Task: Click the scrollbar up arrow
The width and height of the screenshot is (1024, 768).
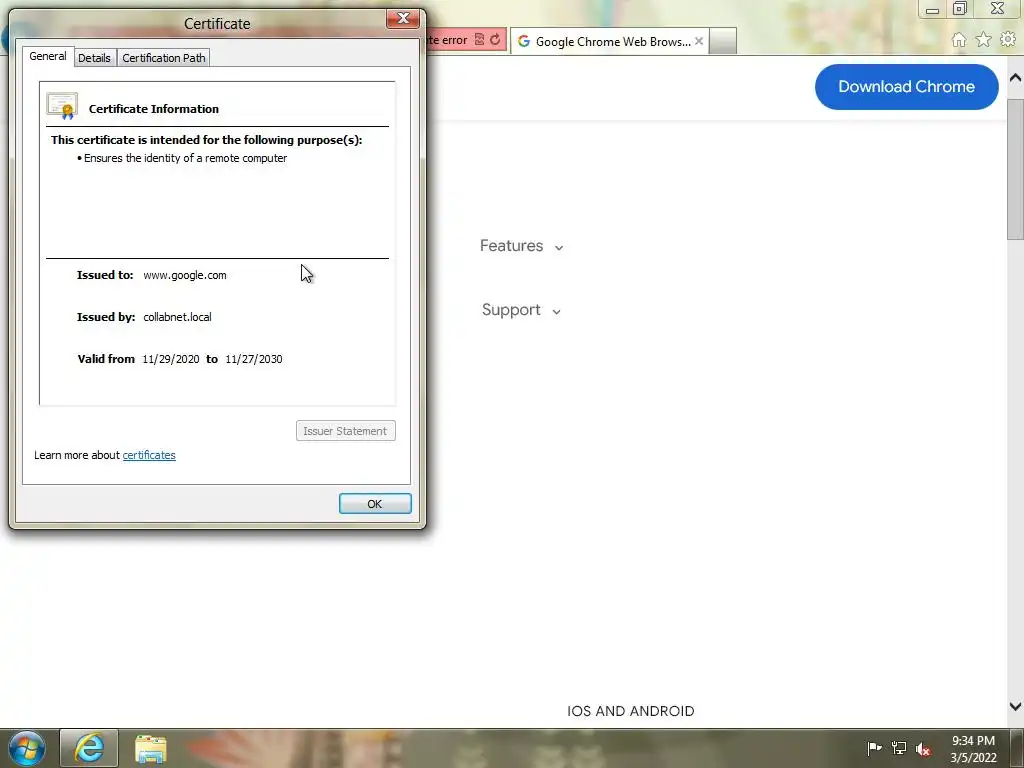Action: pos(1016,78)
